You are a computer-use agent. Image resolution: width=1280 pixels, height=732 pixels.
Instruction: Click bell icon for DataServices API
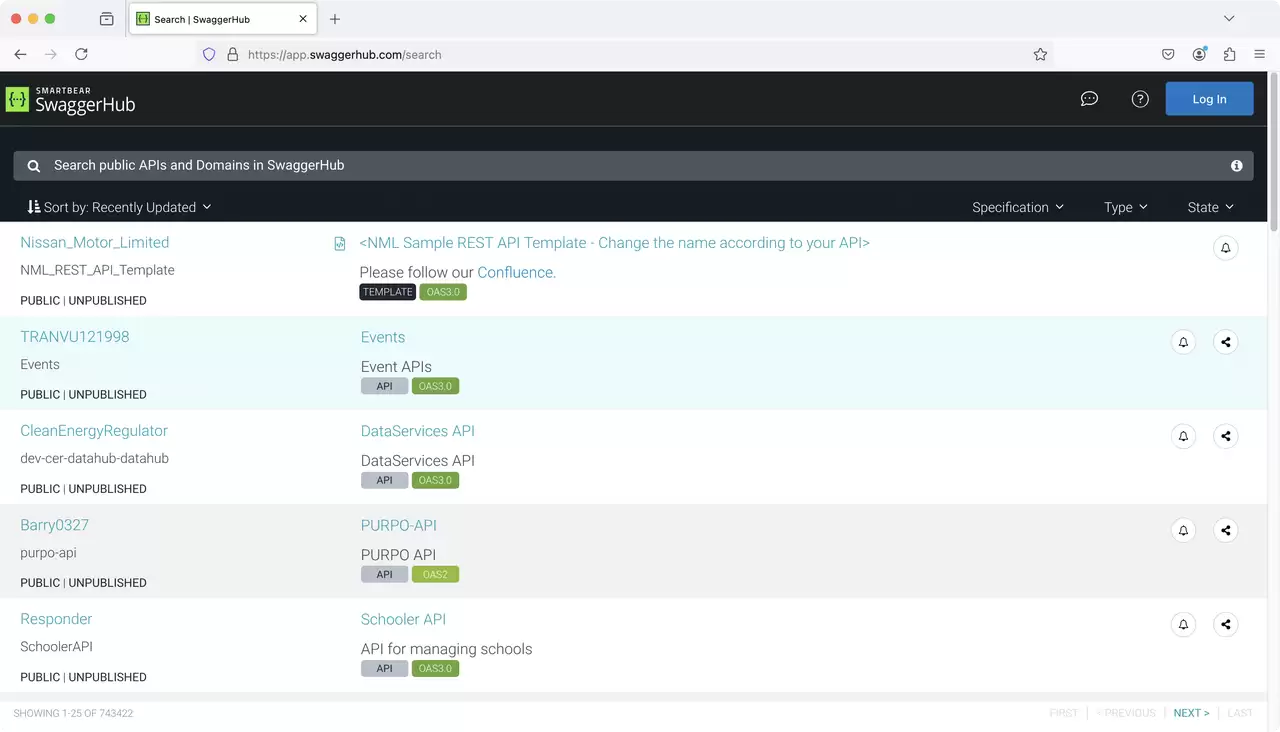pos(1183,436)
